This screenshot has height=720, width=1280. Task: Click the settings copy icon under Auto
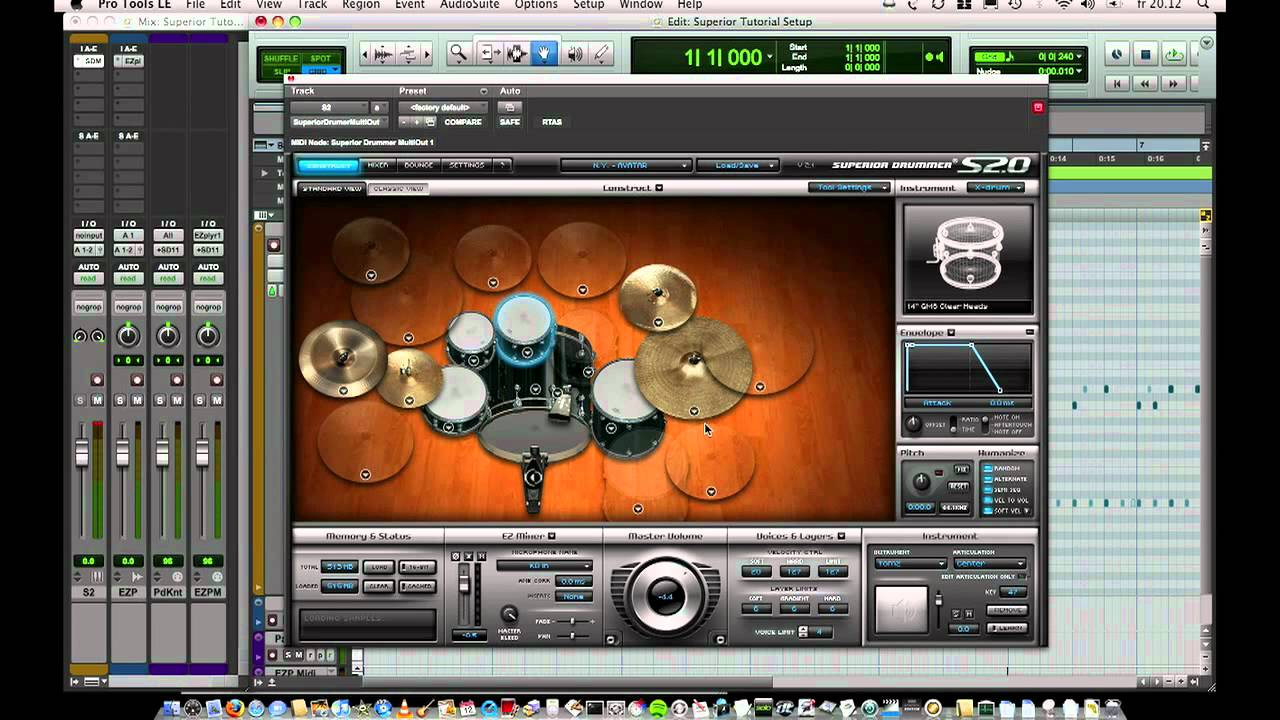tap(509, 107)
